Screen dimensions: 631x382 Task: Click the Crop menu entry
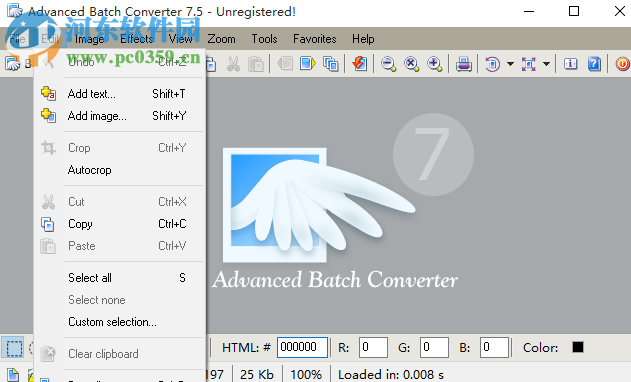(x=120, y=148)
